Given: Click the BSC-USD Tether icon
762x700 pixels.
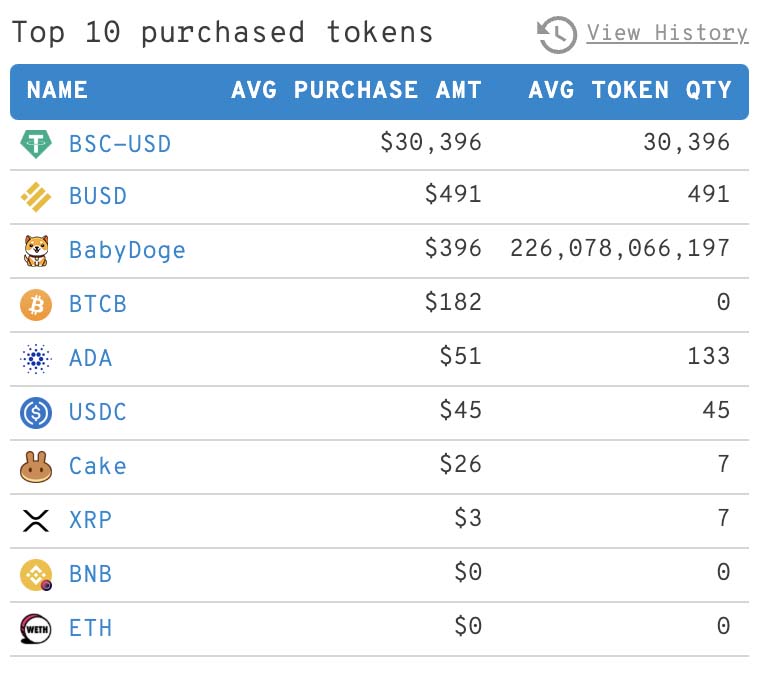Looking at the screenshot, I should pyautogui.click(x=35, y=144).
